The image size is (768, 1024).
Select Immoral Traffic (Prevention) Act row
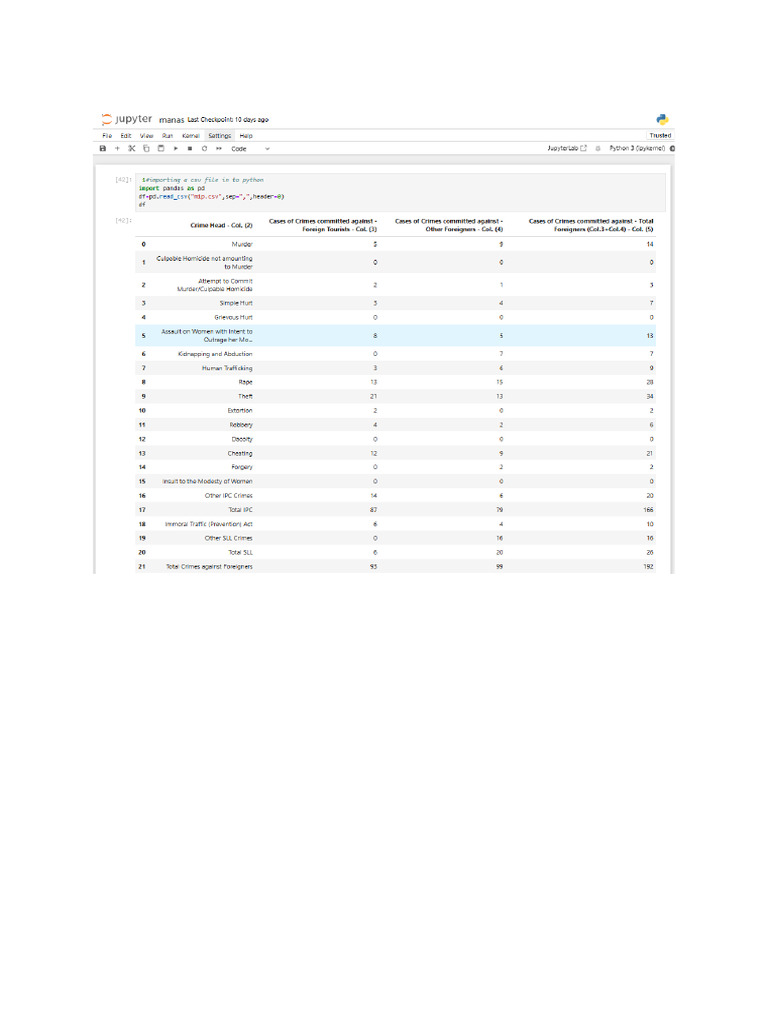coord(208,524)
